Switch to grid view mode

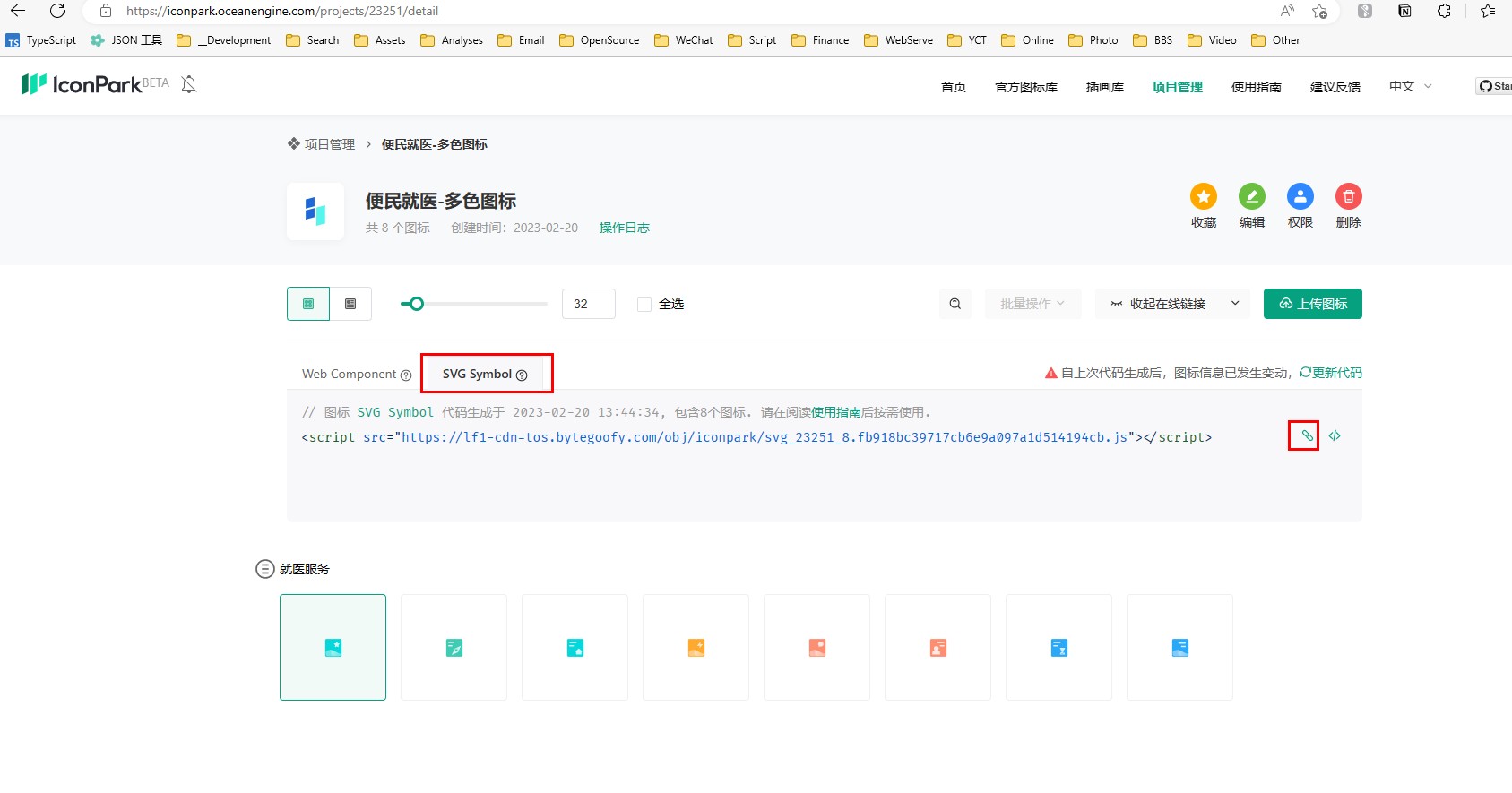[x=308, y=304]
